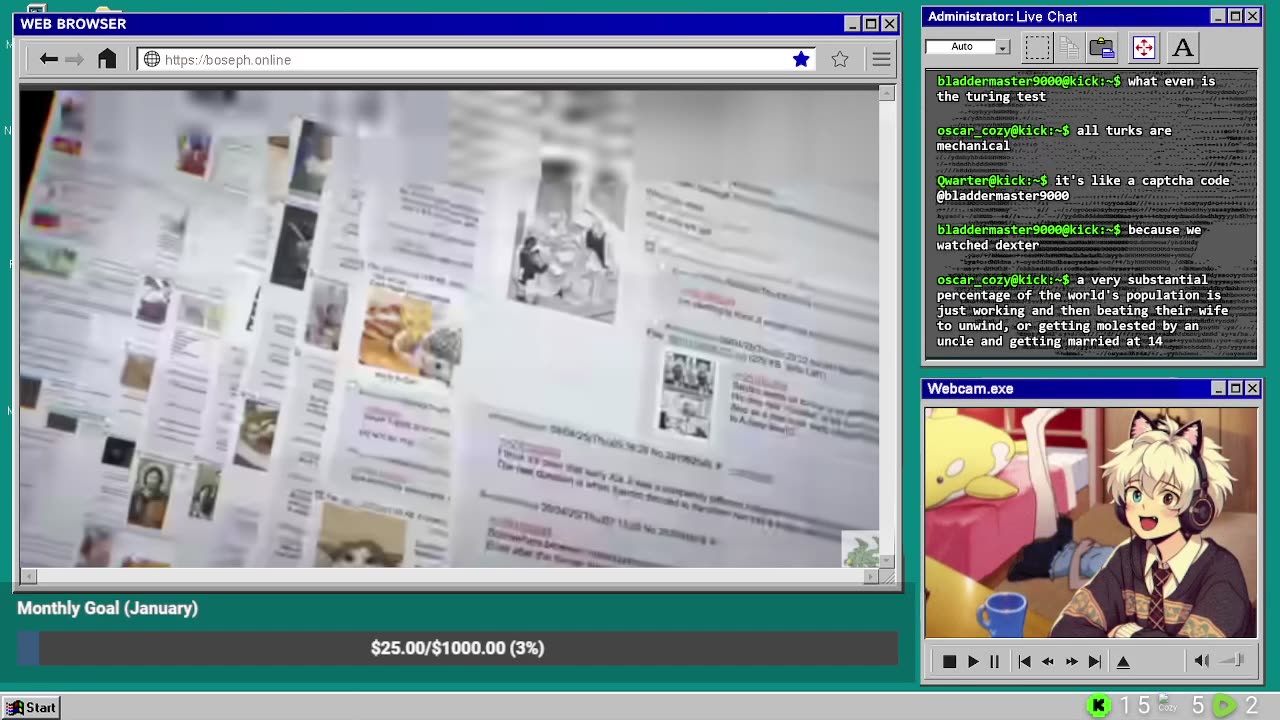Click the outlined favorites star

840,59
